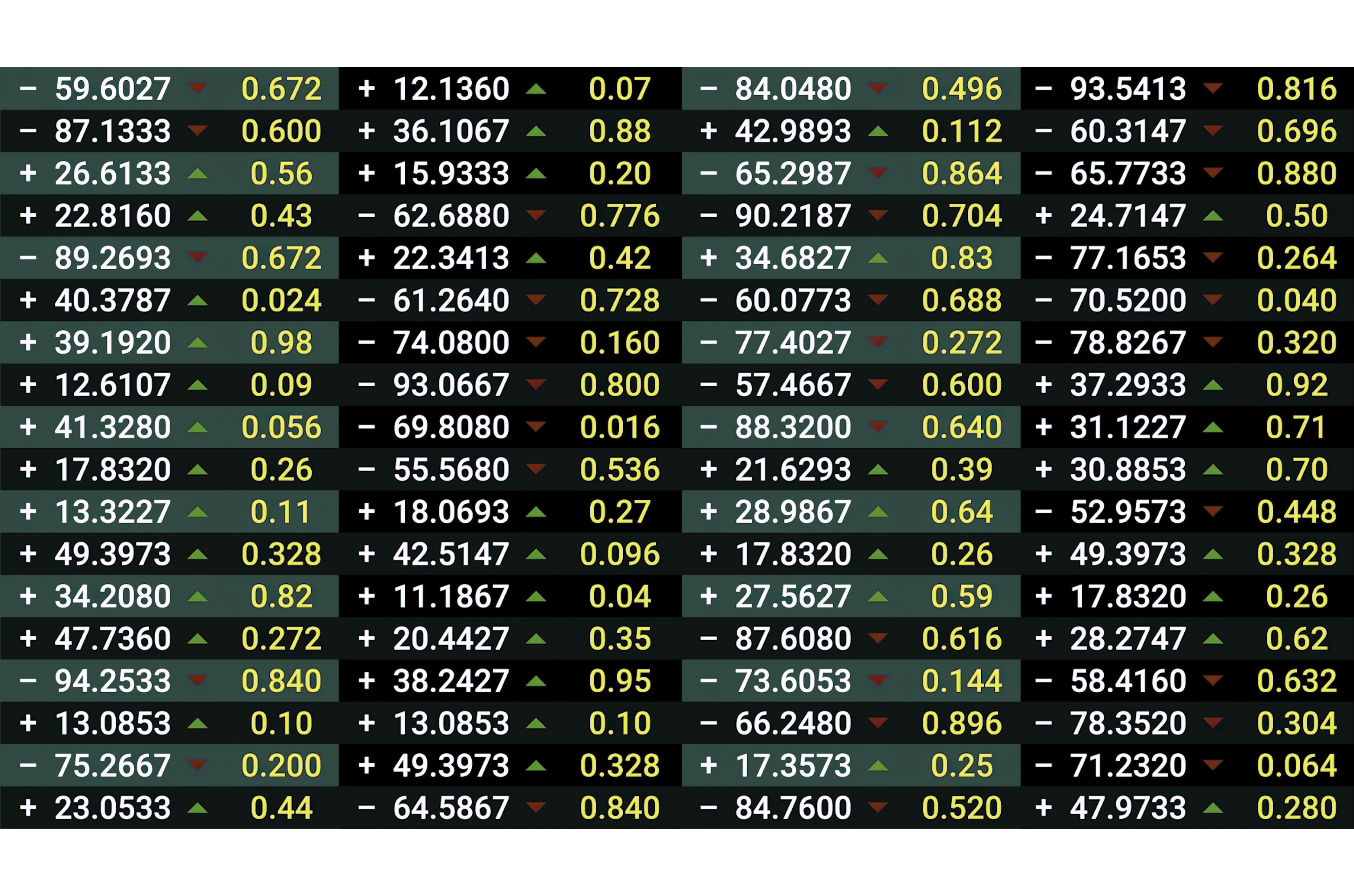This screenshot has width=1354, height=896.
Task: Click the yellow value 0.064
Action: (1296, 765)
